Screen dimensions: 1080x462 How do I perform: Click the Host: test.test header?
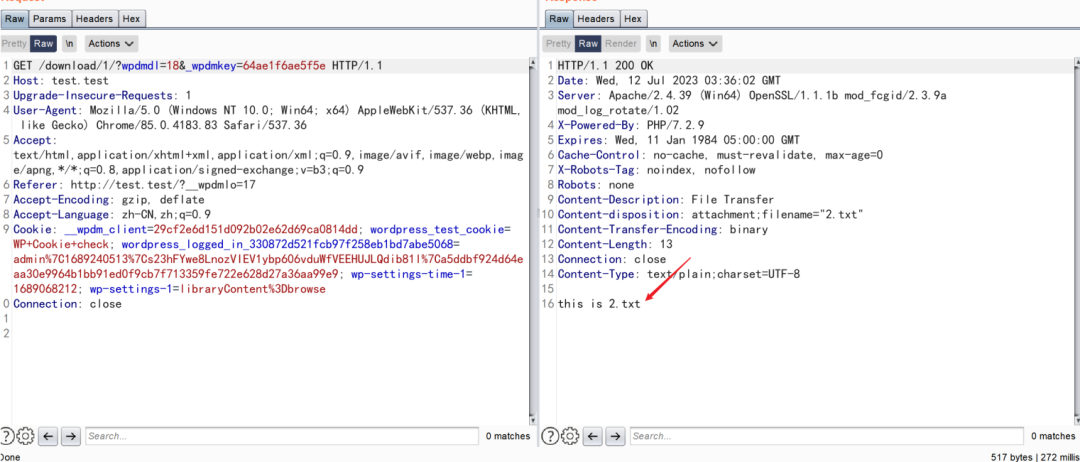coord(61,81)
